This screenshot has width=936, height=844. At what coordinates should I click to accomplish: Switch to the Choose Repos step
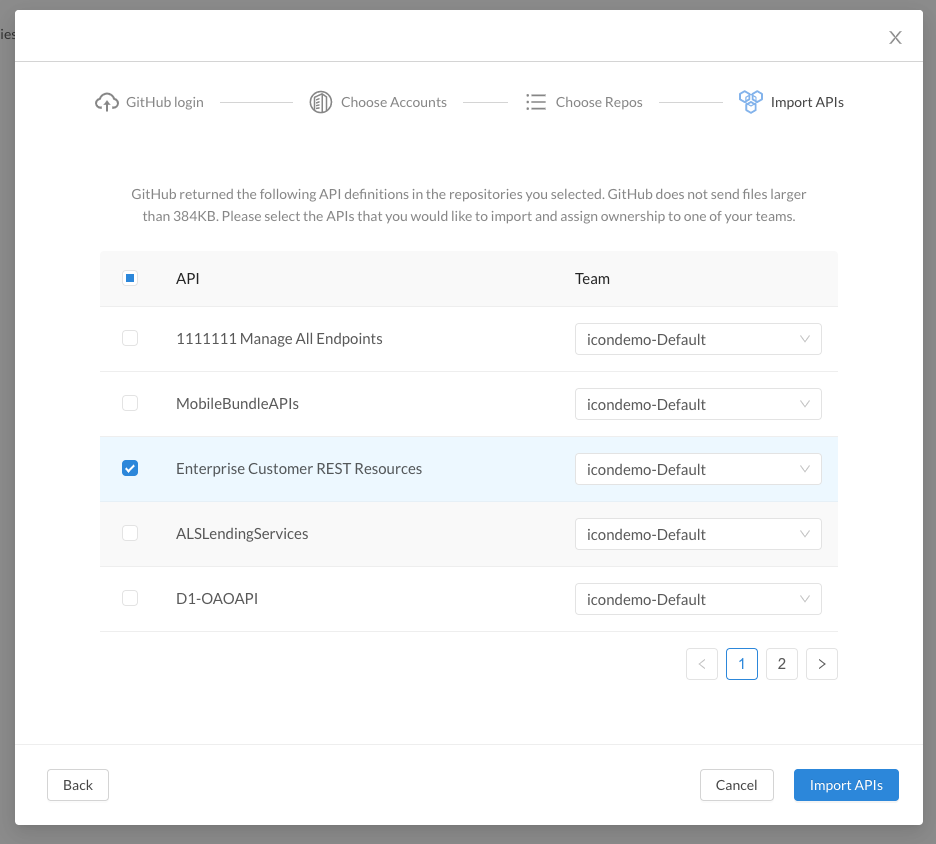598,102
